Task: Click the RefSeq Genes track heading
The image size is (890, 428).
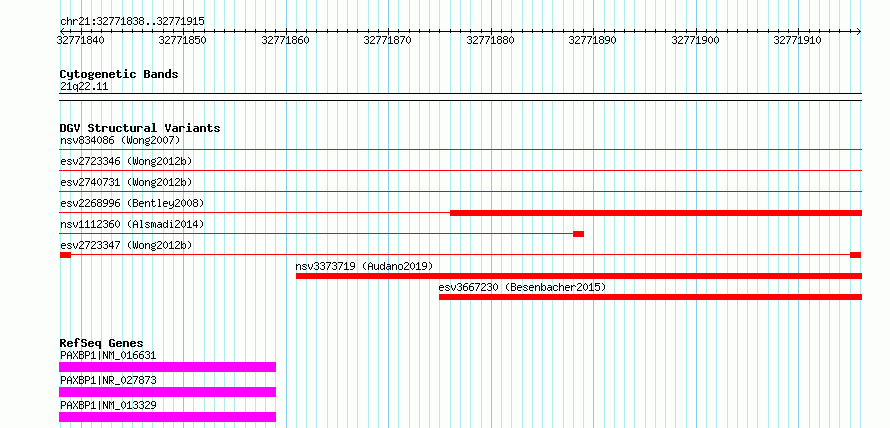Action: pos(102,343)
